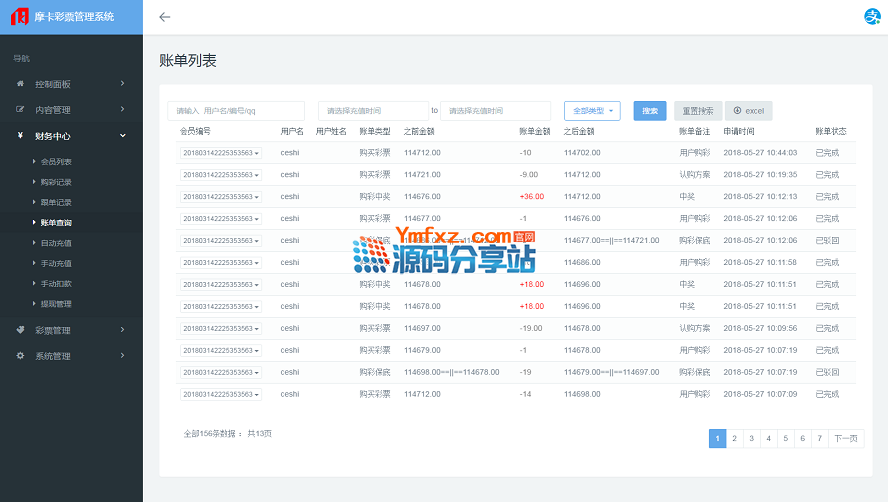Click the blue 搜索 button

650,111
